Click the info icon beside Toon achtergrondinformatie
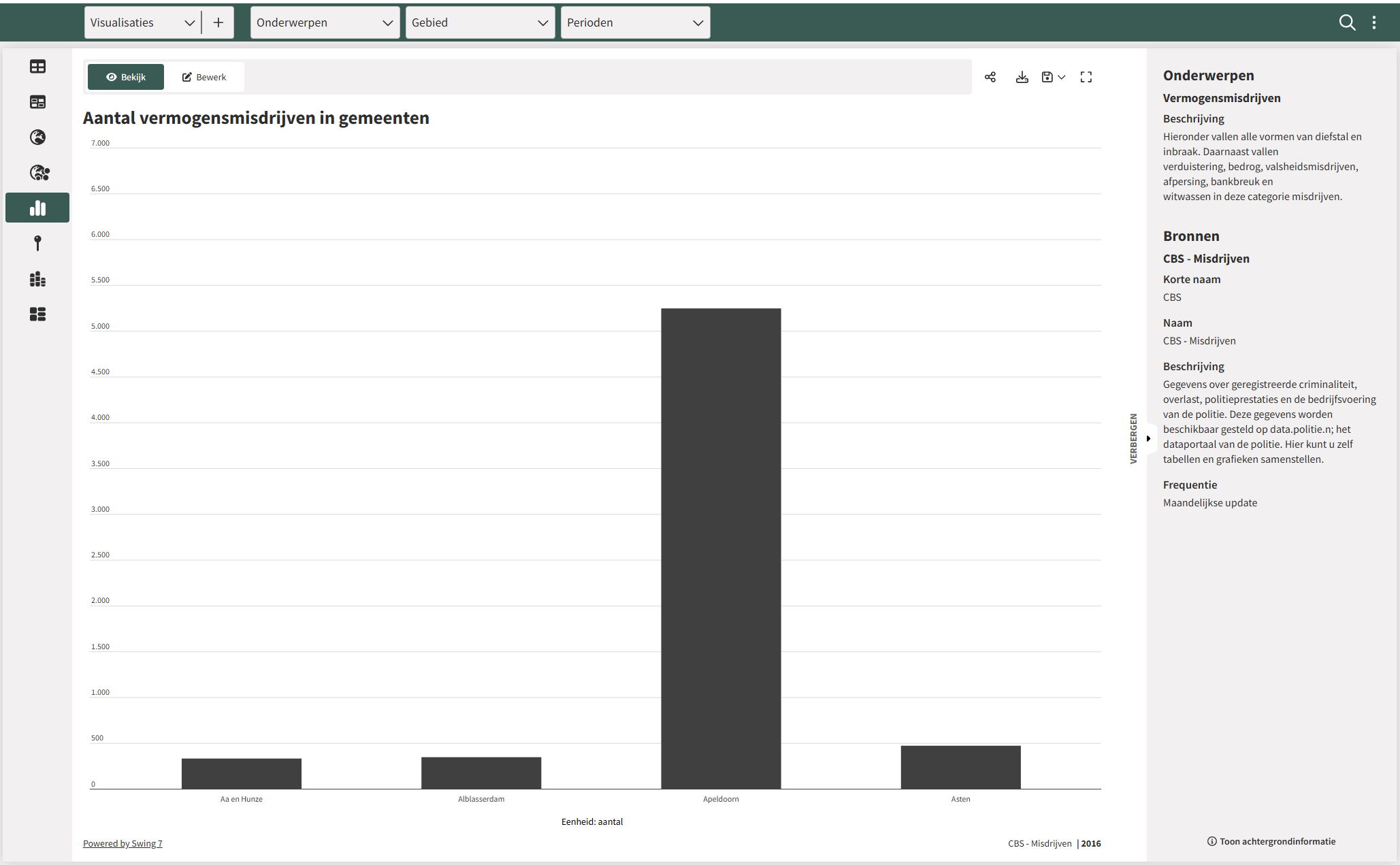Screen dimensions: 1400x865 1211,841
